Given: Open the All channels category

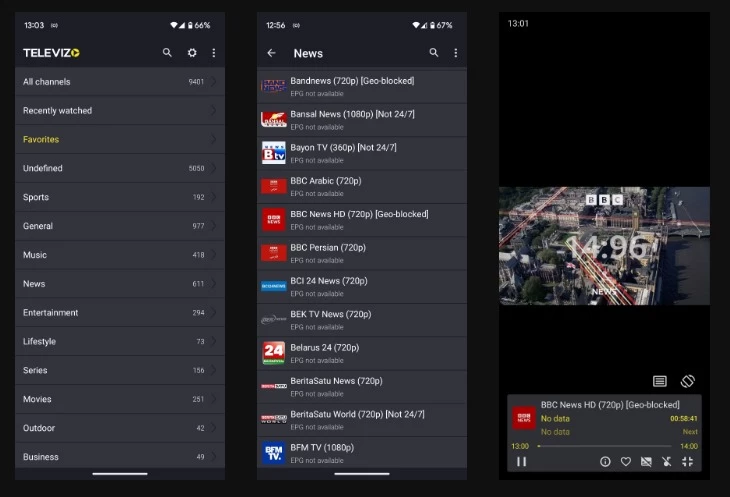Looking at the screenshot, I should click(120, 81).
